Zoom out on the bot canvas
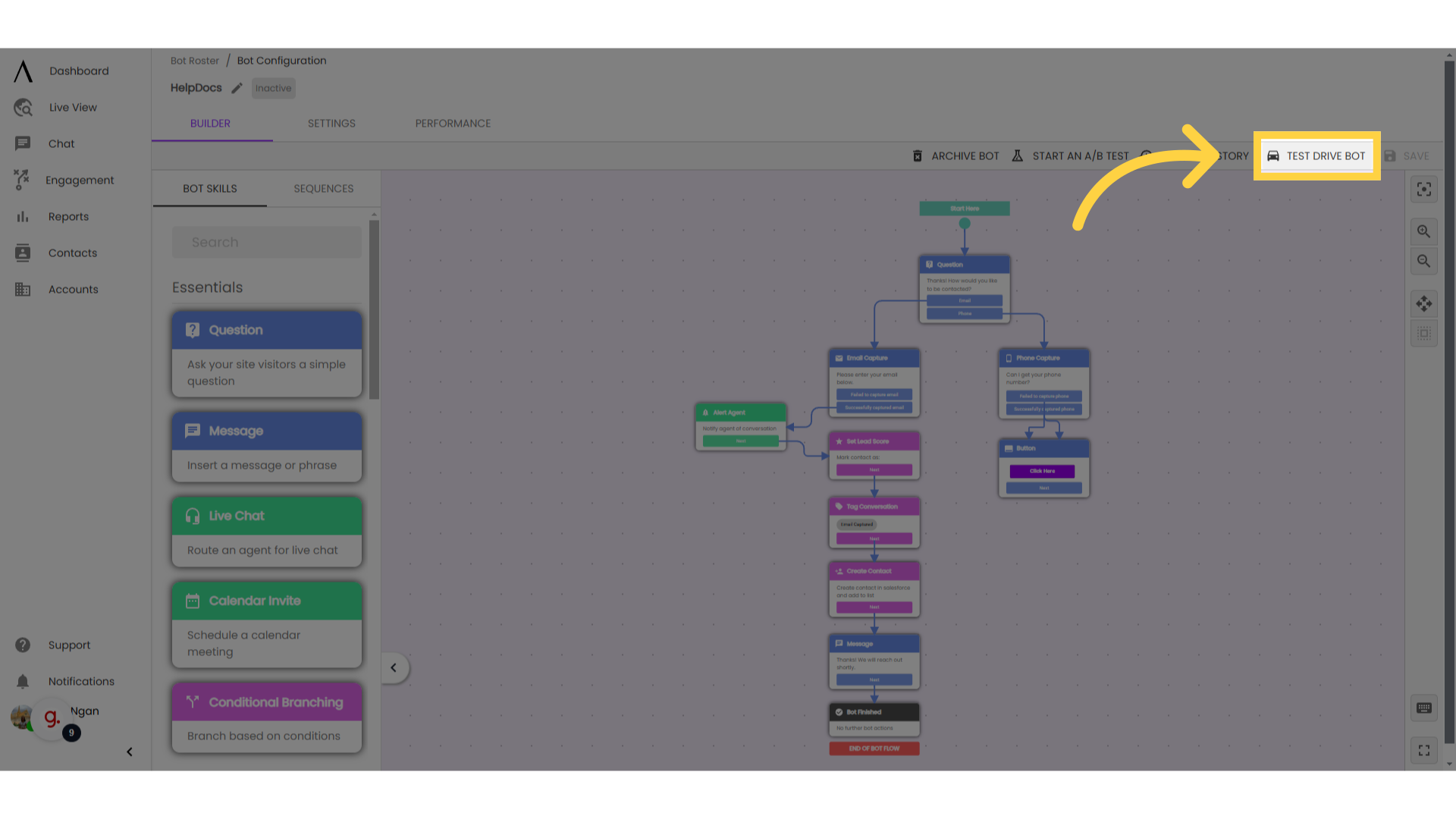 click(1424, 261)
